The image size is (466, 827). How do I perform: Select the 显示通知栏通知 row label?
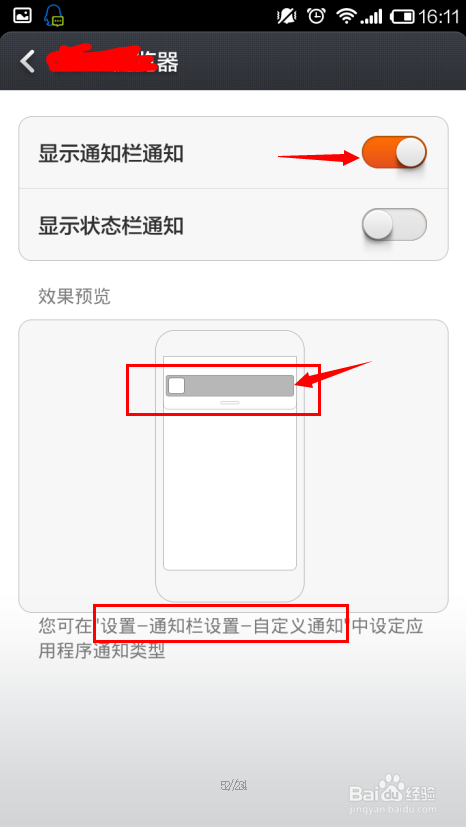click(111, 154)
